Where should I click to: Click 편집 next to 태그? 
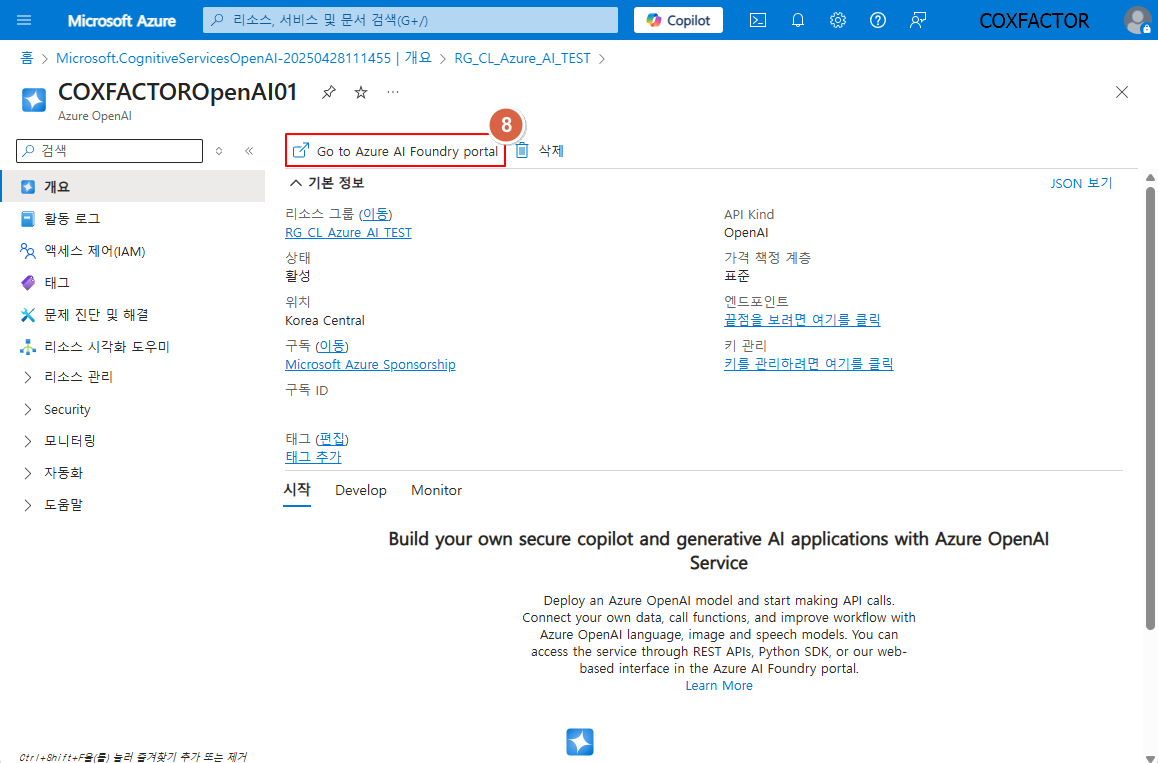click(332, 439)
